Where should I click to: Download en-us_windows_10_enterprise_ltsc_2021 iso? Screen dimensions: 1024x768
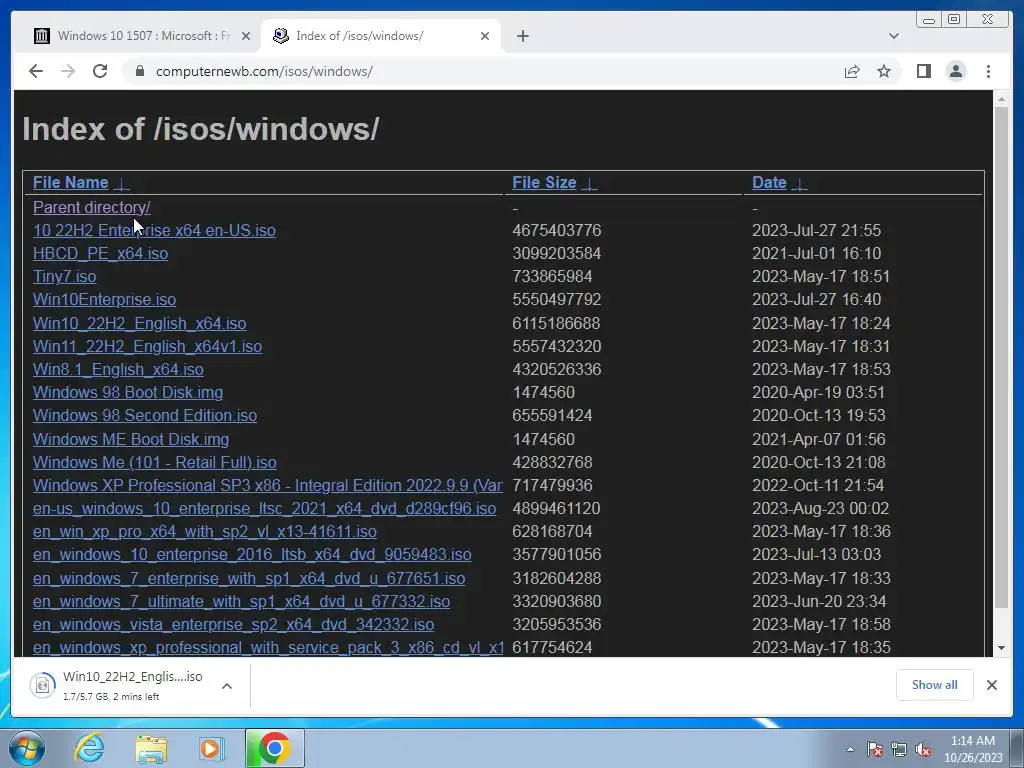click(x=264, y=508)
